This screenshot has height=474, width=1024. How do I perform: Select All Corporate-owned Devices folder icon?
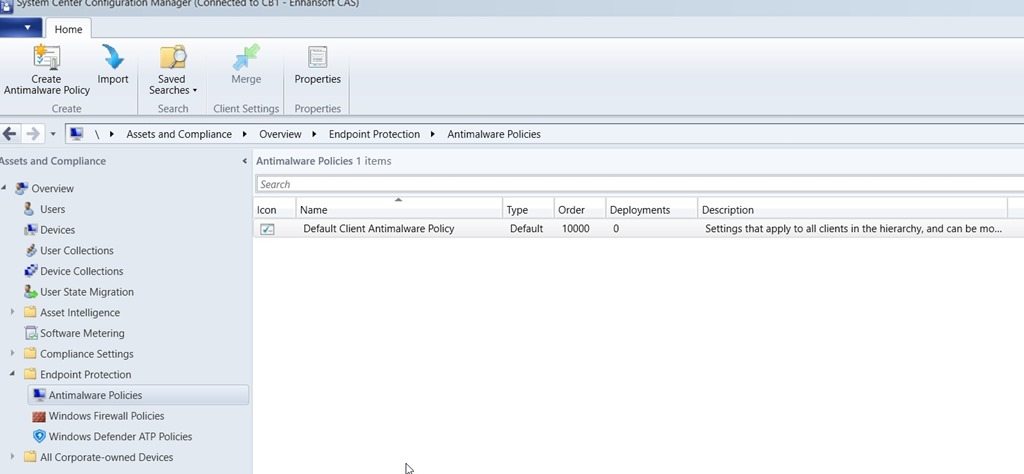[x=30, y=457]
